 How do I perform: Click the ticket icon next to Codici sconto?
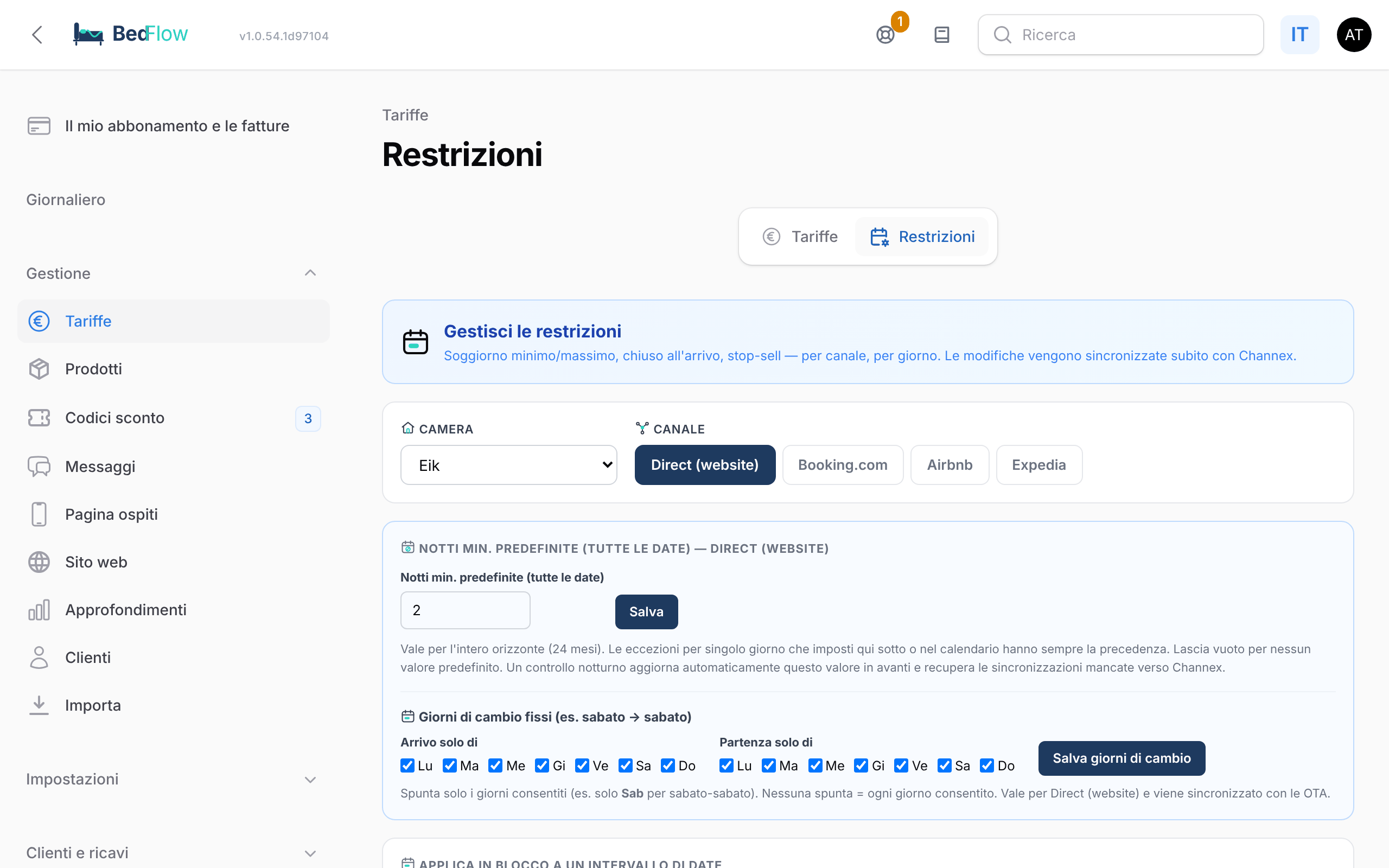pos(39,417)
